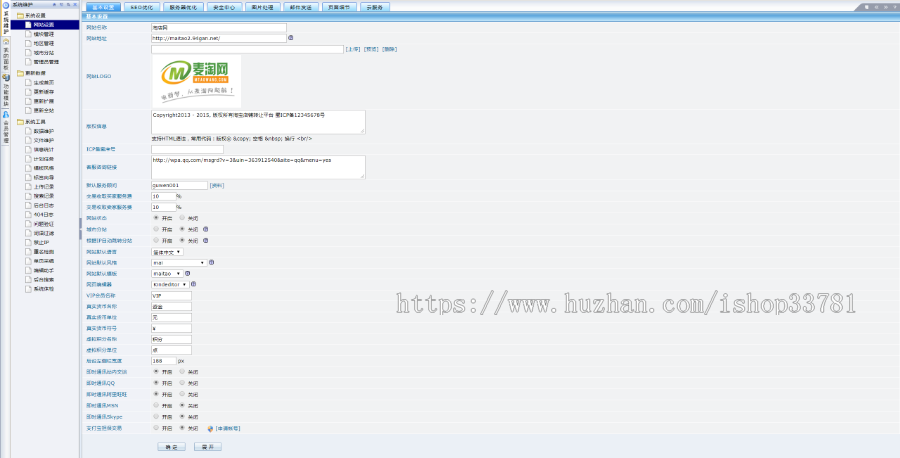The image size is (900, 458).
Task: Click the shield icon before 申请帐号
Action: click(210, 428)
